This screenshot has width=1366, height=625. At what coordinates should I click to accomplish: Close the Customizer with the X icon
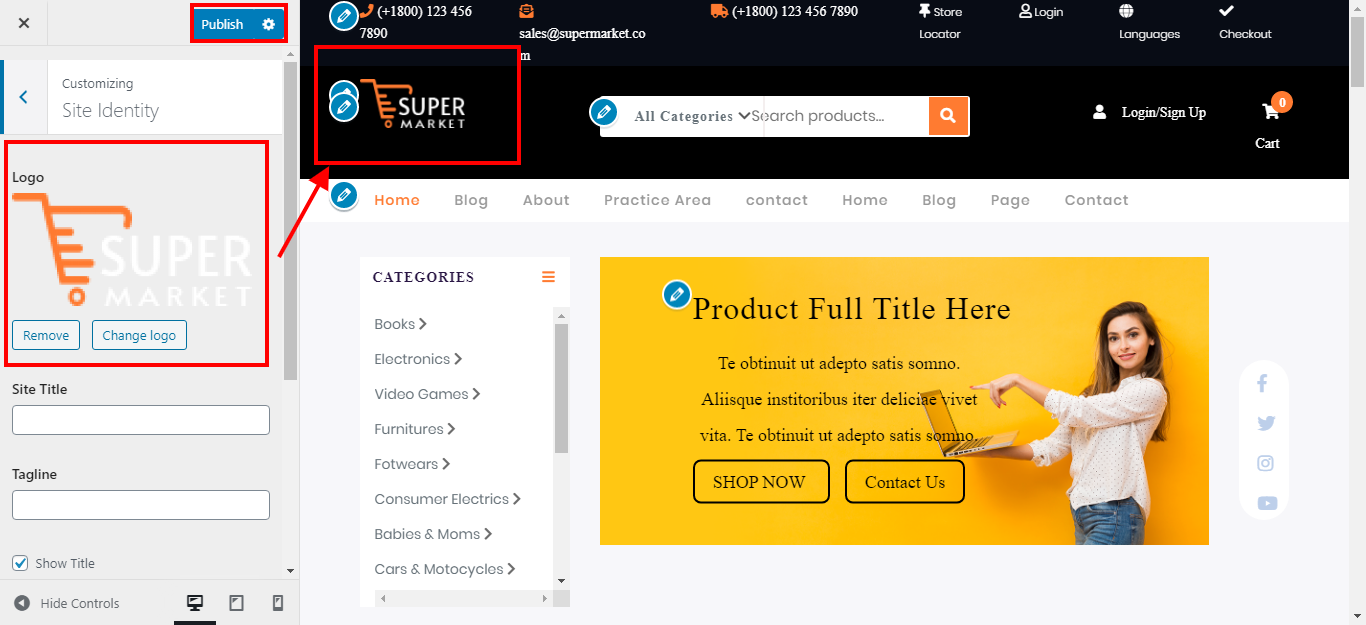(x=24, y=24)
